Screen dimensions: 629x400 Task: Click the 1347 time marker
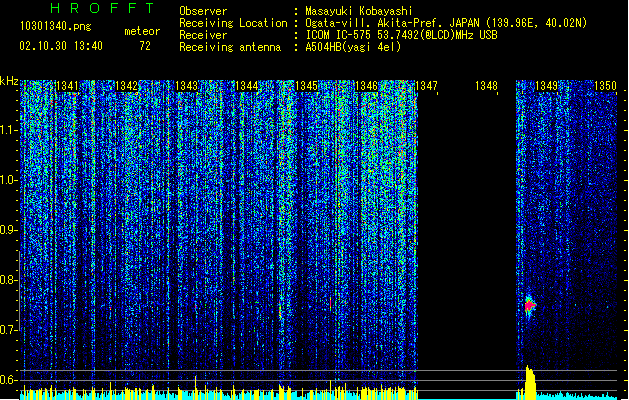426,86
